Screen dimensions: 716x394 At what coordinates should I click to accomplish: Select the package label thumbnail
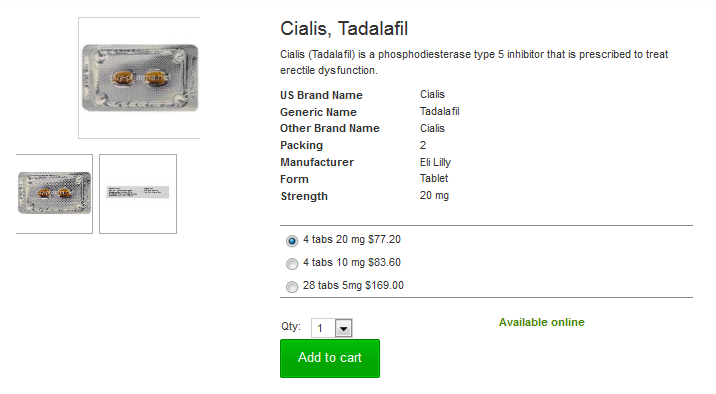(138, 194)
